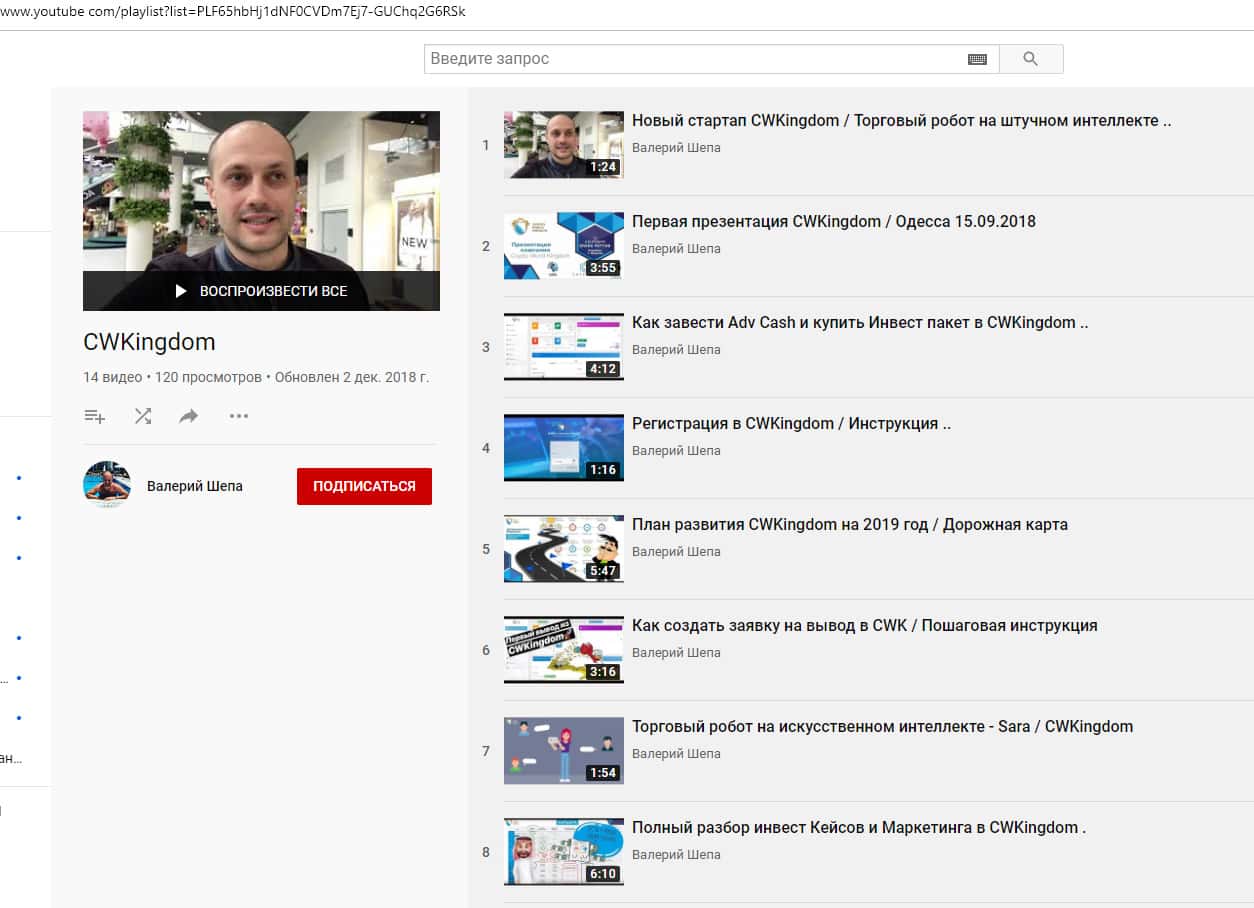Click author Валерий Шепа under video 5
The height and width of the screenshot is (908, 1254).
[676, 552]
